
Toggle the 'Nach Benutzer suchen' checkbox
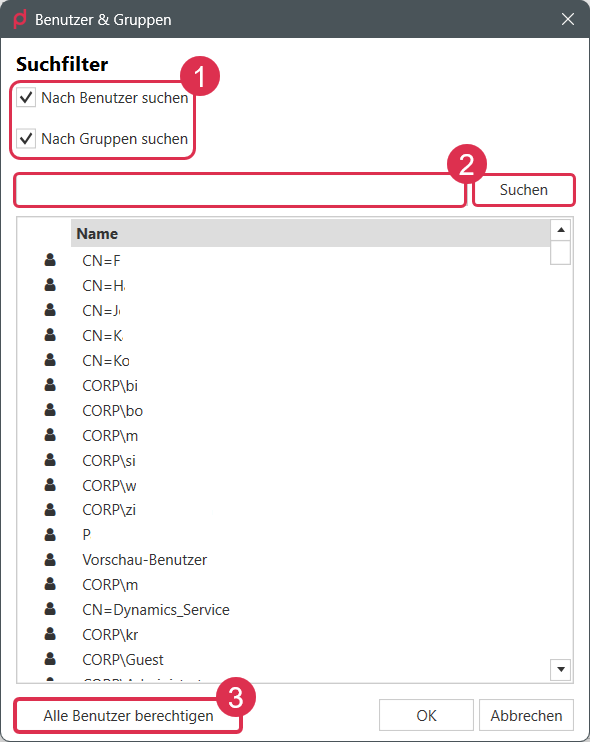pos(26,97)
